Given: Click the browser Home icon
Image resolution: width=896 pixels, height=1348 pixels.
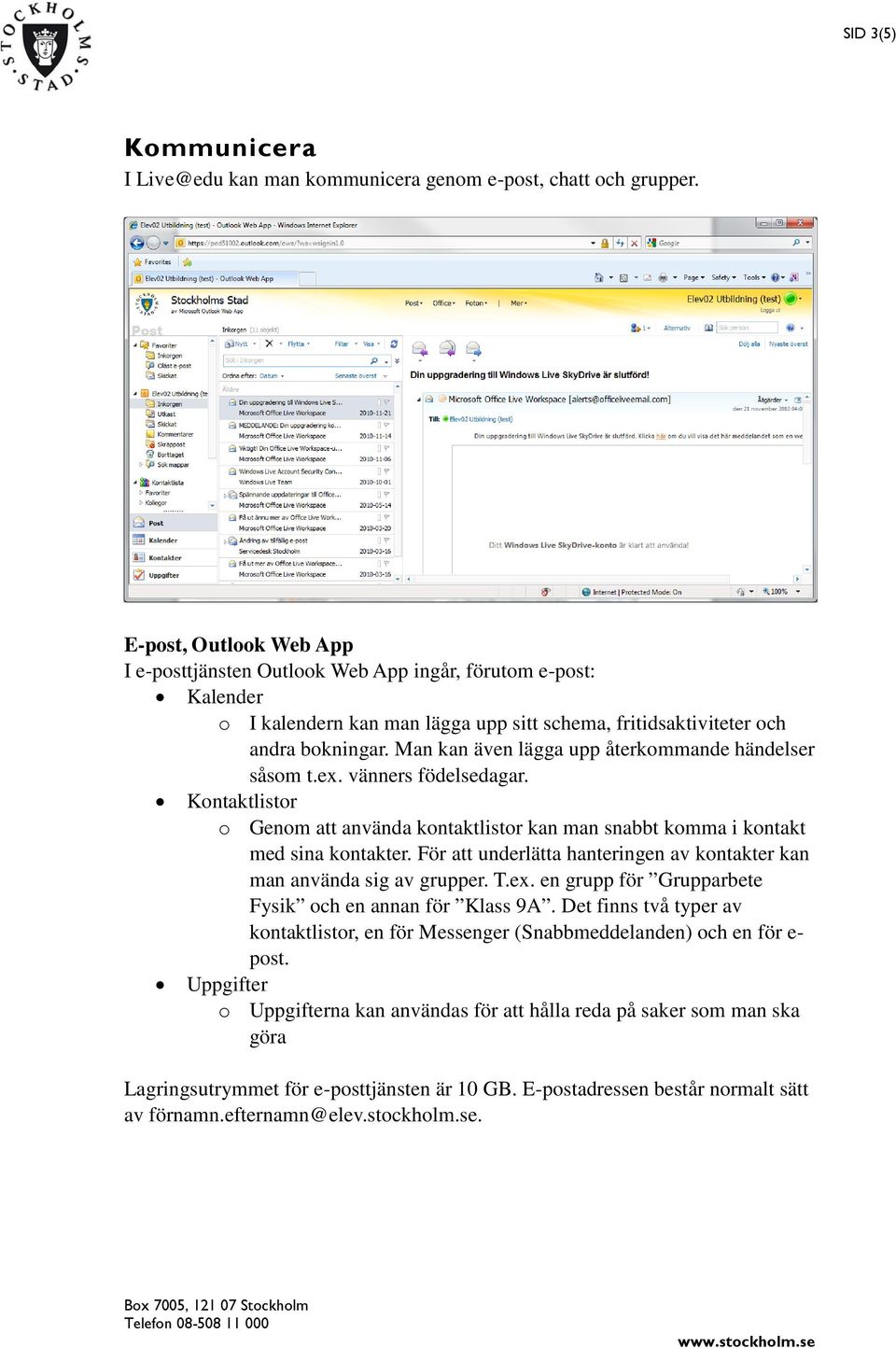Looking at the screenshot, I should pos(599,277).
